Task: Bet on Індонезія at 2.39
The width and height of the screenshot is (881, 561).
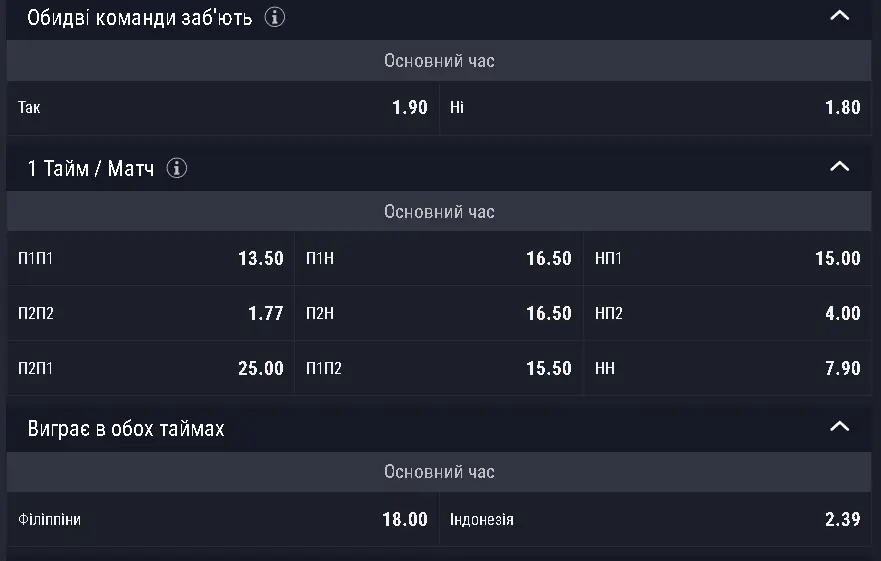Action: click(655, 519)
